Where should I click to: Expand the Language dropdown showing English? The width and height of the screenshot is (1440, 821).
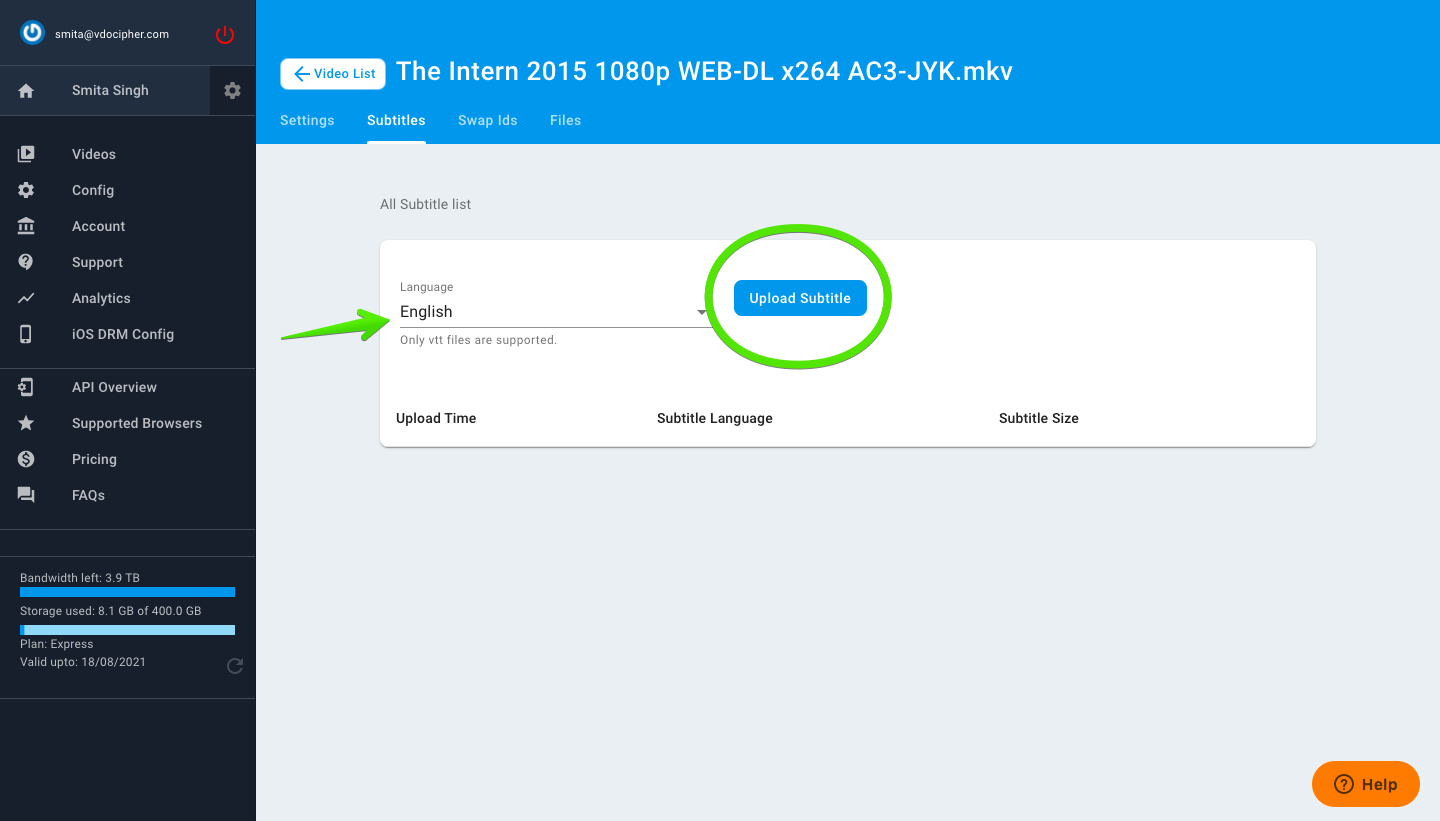pos(554,312)
